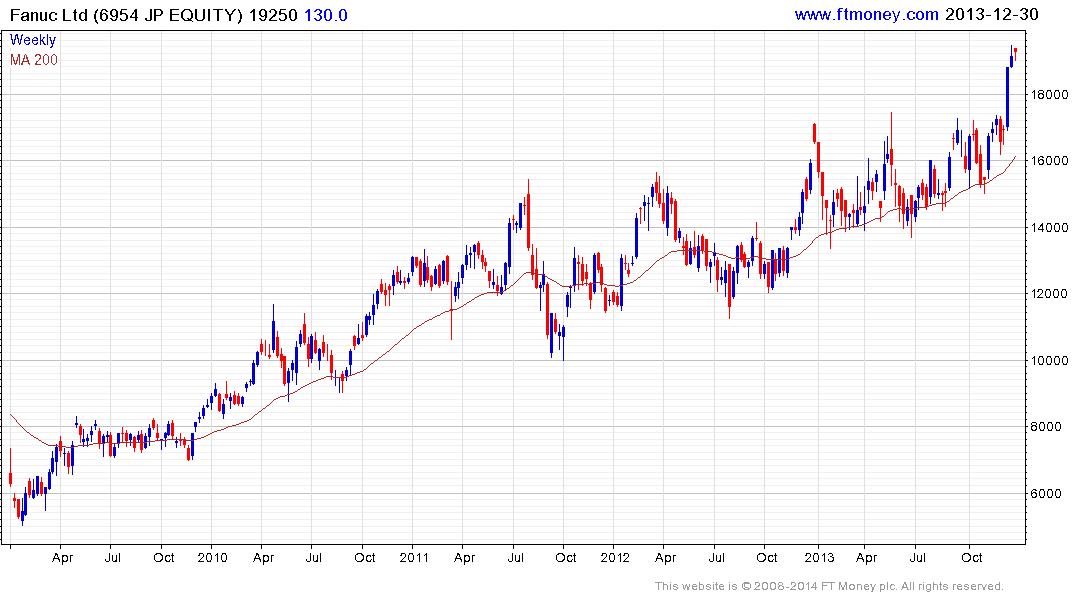Click the FT Money copyright notice

coord(829,586)
